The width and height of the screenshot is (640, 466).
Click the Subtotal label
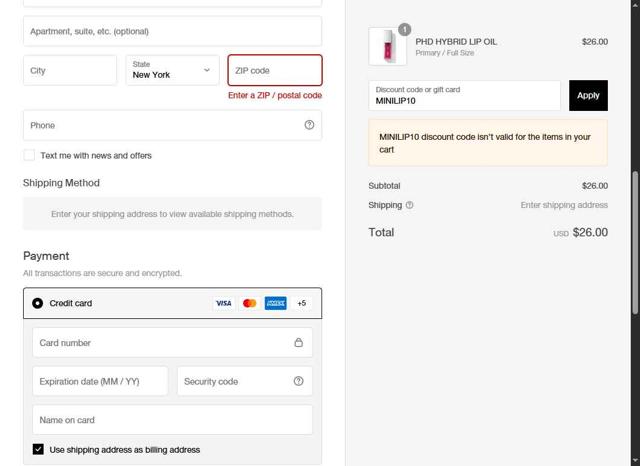384,186
